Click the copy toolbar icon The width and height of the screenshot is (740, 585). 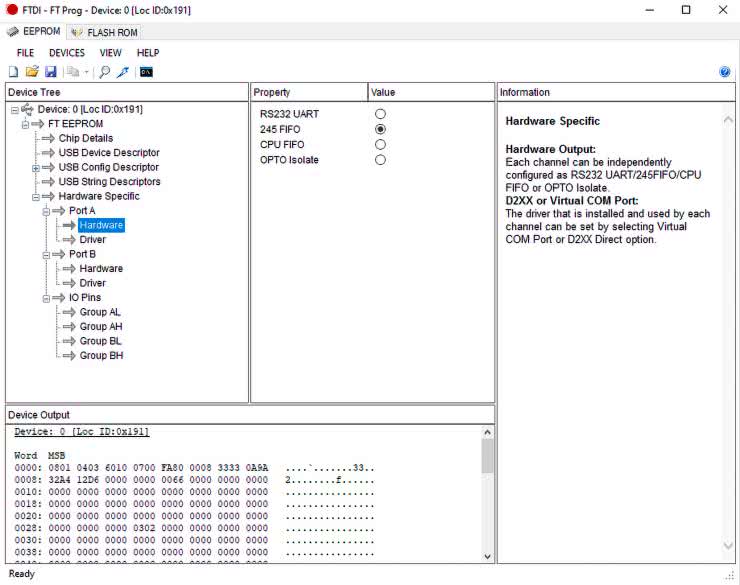(73, 72)
